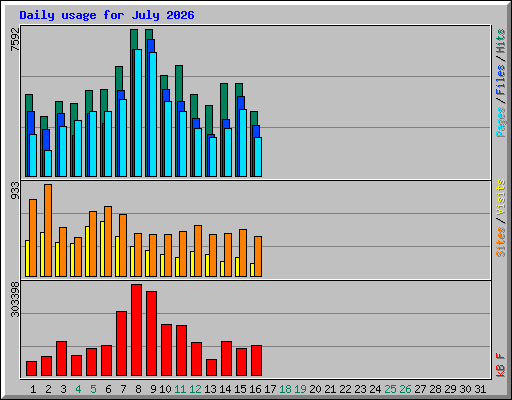Select the red KB bar for day 16

click(256, 360)
